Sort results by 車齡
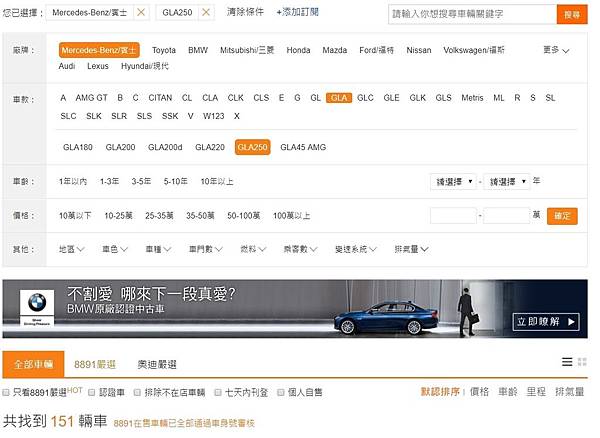This screenshot has height=438, width=600. (x=508, y=392)
